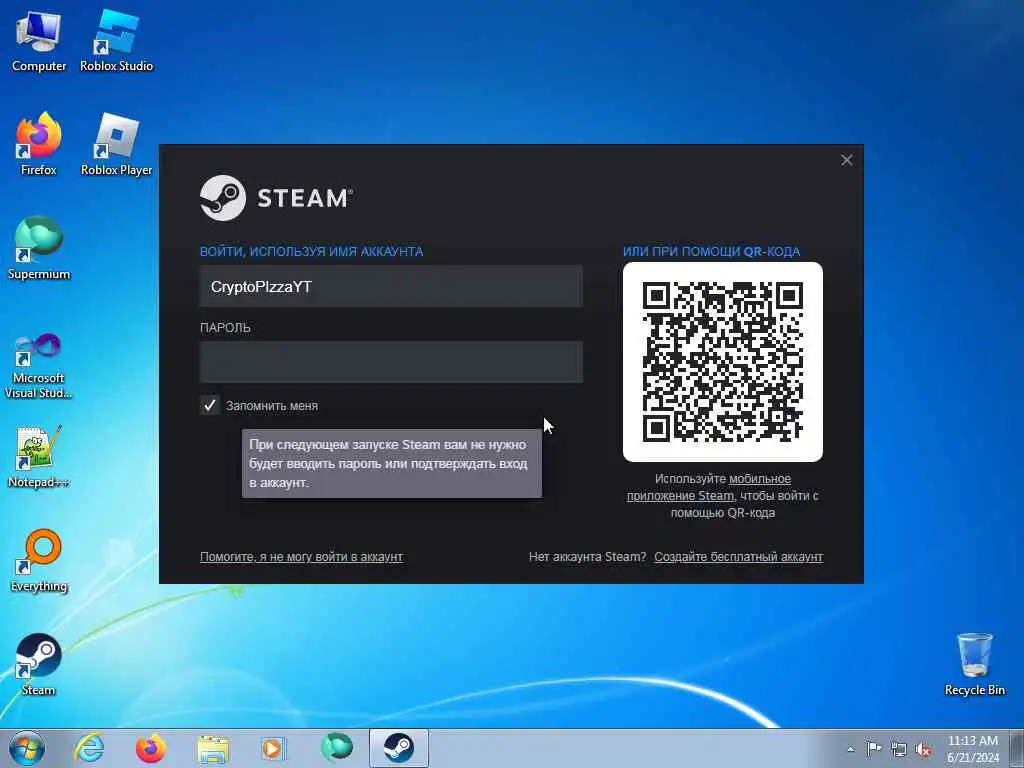Select the Roblox Player desktop shortcut
The width and height of the screenshot is (1024, 768).
pyautogui.click(x=116, y=145)
